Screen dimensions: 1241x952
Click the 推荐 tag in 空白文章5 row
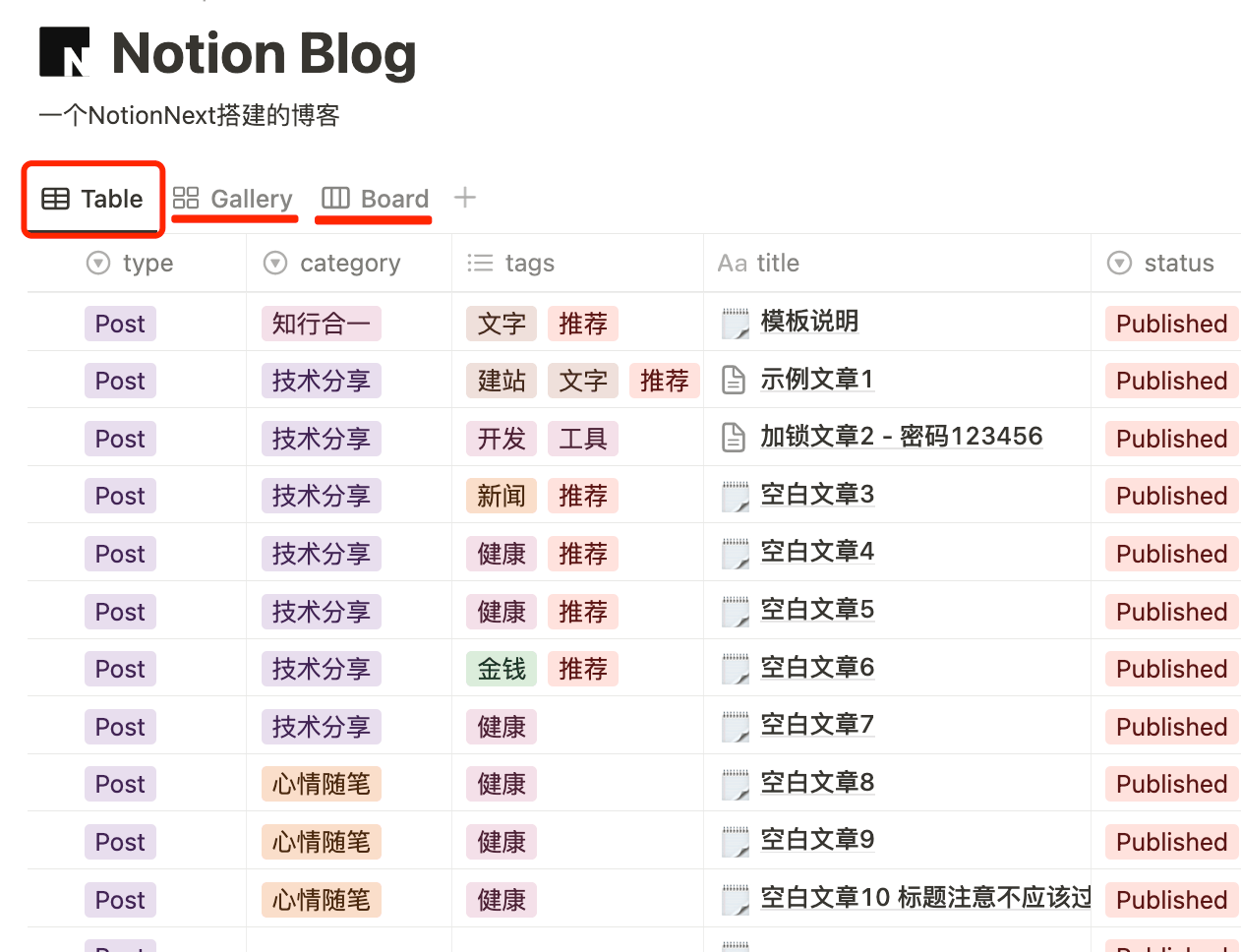point(583,612)
